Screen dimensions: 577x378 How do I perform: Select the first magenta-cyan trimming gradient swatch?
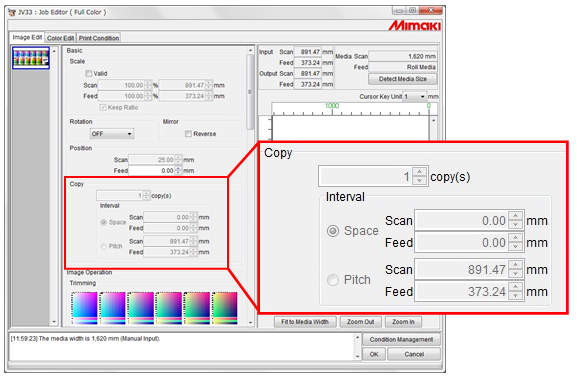tap(85, 308)
